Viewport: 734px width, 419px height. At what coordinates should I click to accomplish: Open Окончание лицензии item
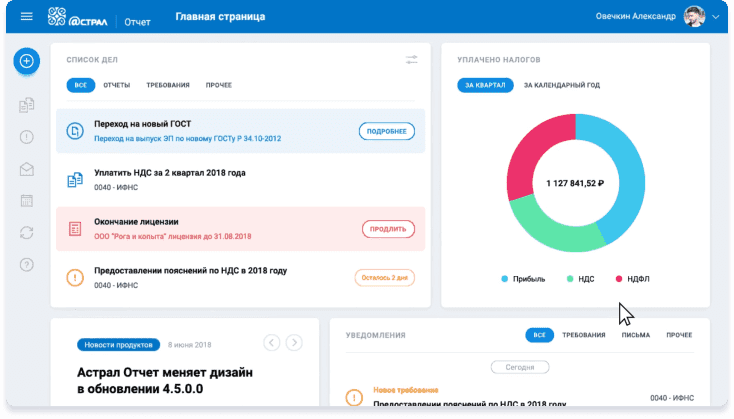tap(240, 229)
